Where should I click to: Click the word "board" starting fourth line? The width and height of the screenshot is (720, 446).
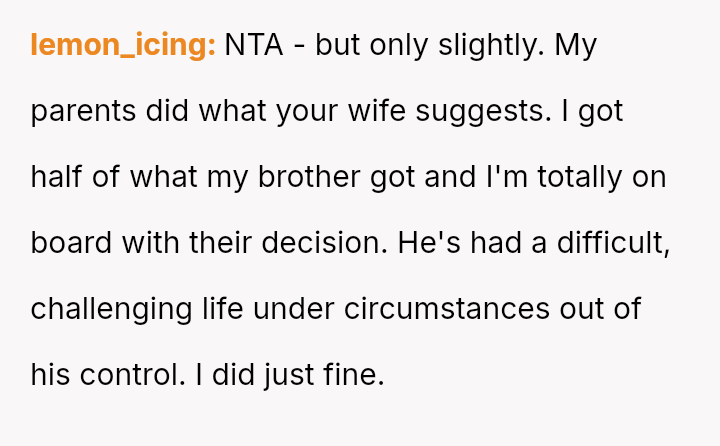tap(71, 243)
